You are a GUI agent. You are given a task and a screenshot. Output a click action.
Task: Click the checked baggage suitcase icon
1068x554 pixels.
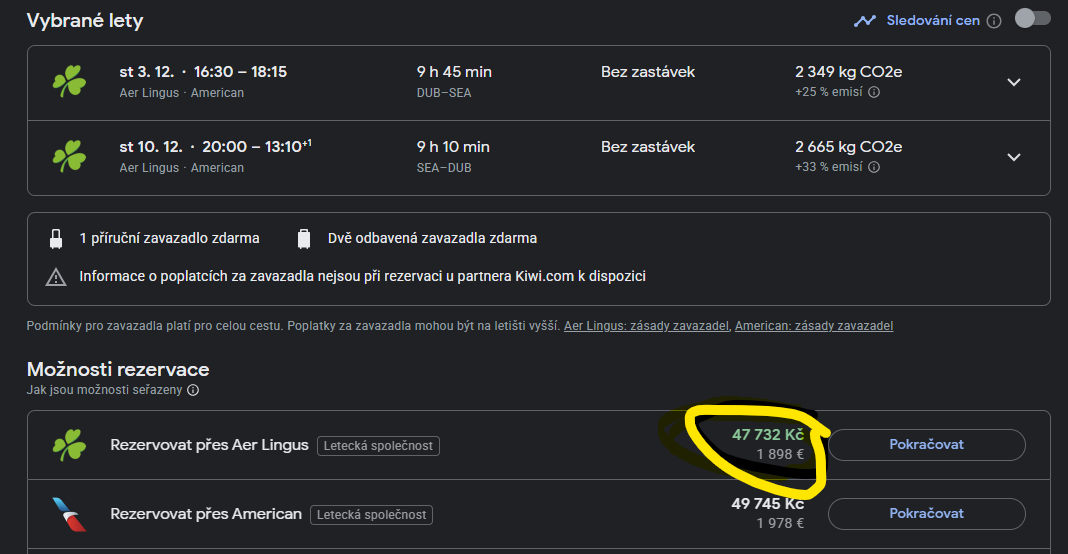pyautogui.click(x=304, y=239)
